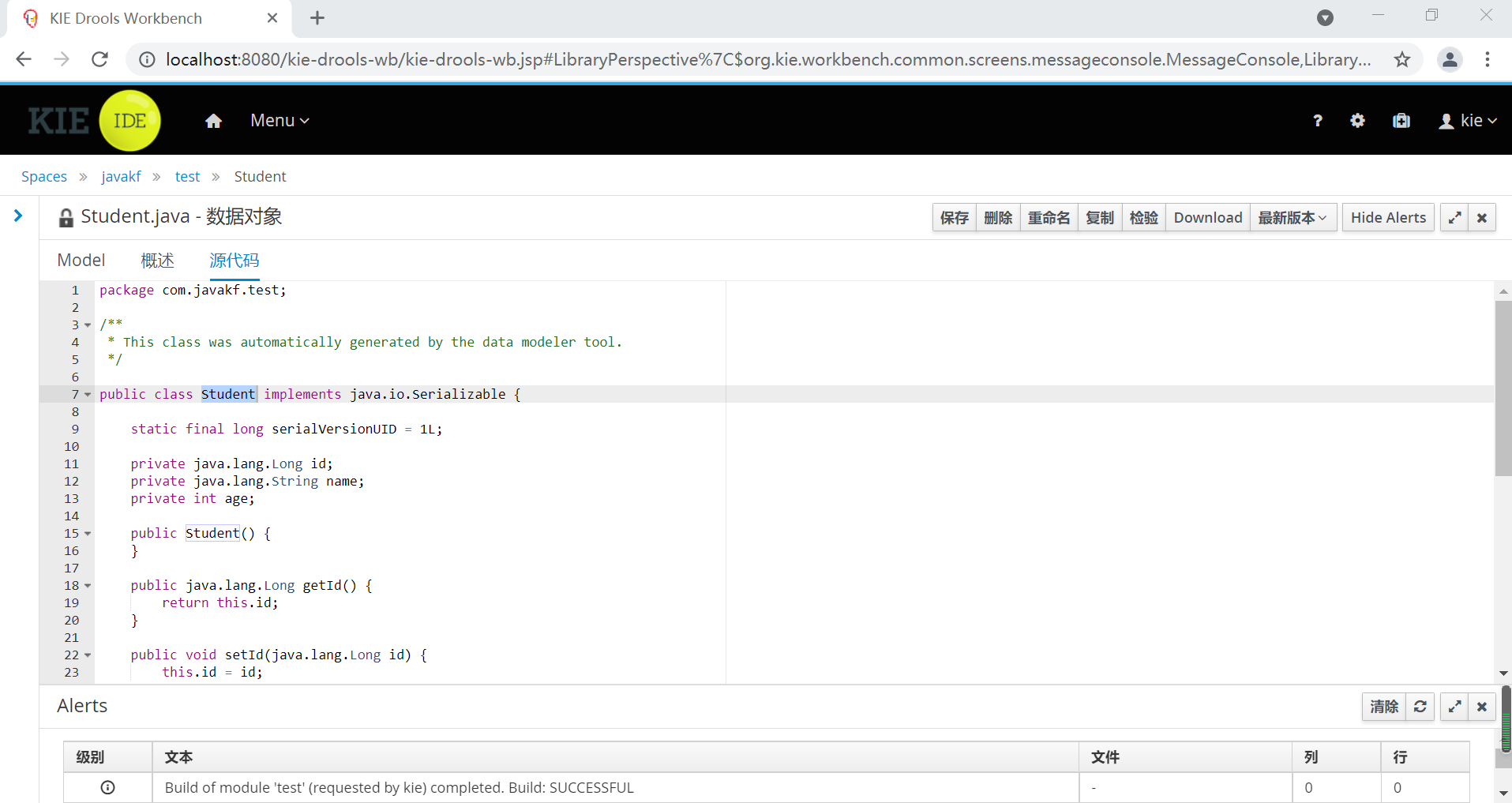This screenshot has height=803, width=1512.
Task: Click the code editor vertical scrollbar thumb
Action: (1503, 388)
